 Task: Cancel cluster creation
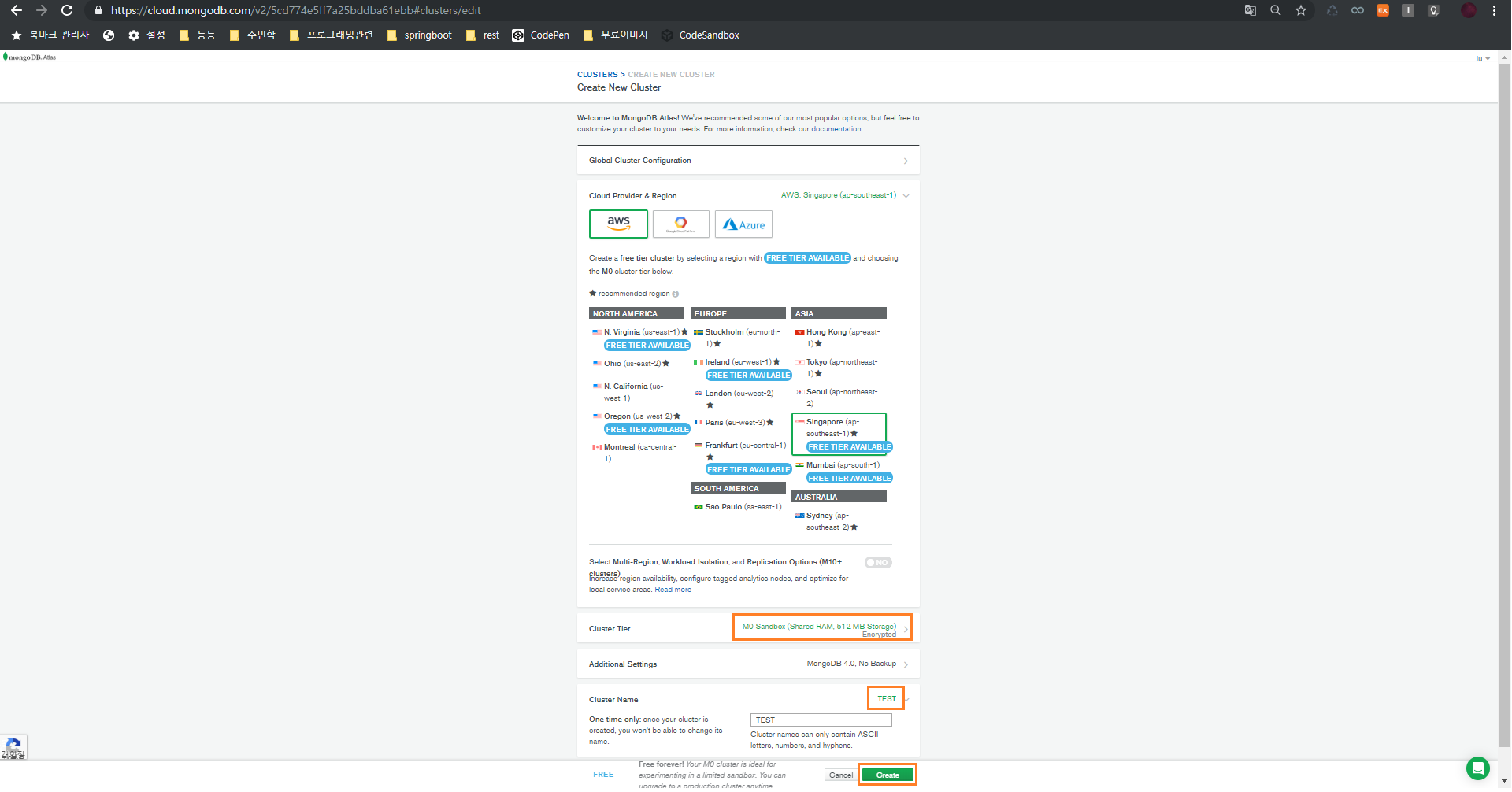pos(840,775)
